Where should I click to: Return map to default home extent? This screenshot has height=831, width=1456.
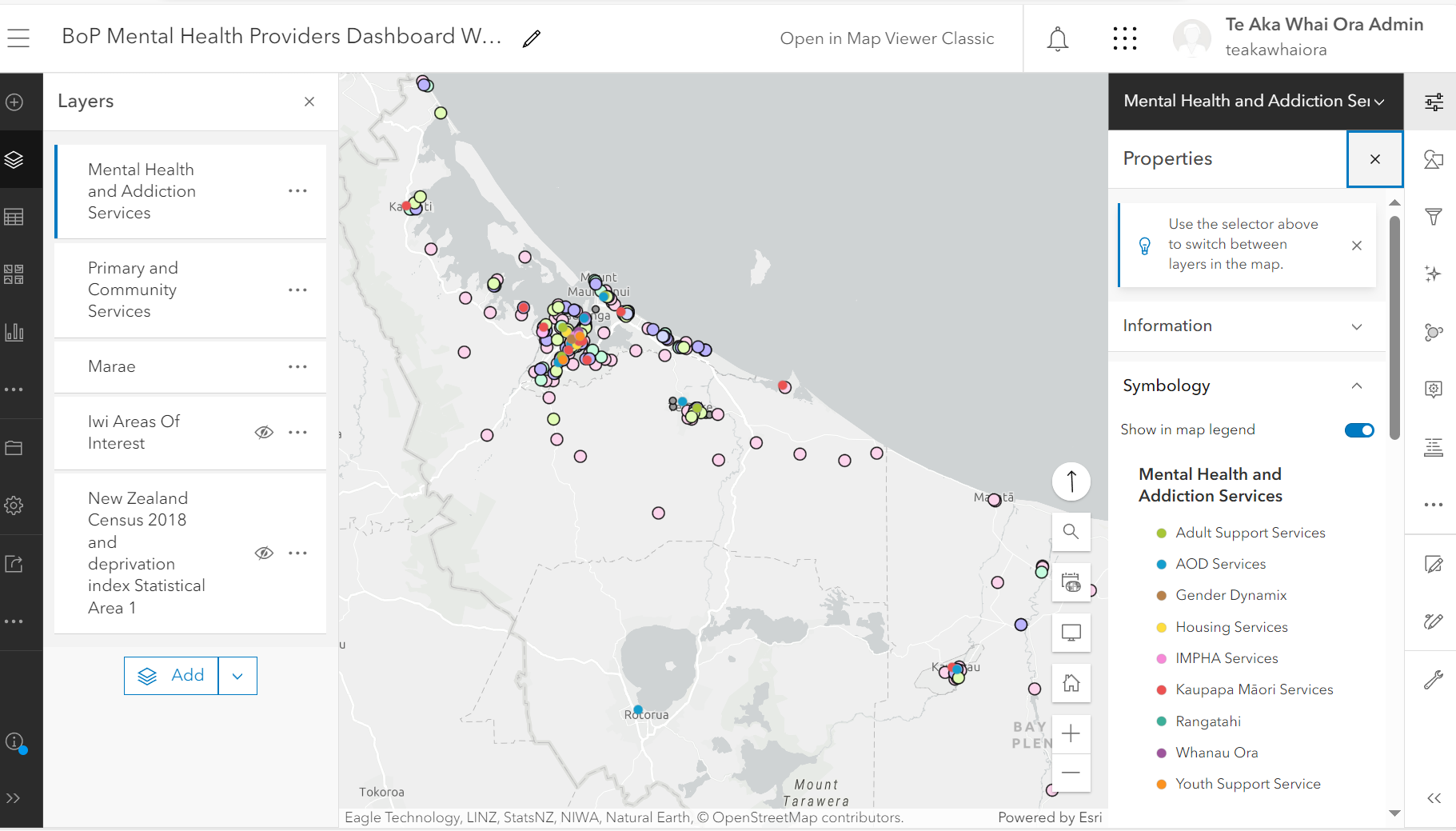click(1071, 684)
